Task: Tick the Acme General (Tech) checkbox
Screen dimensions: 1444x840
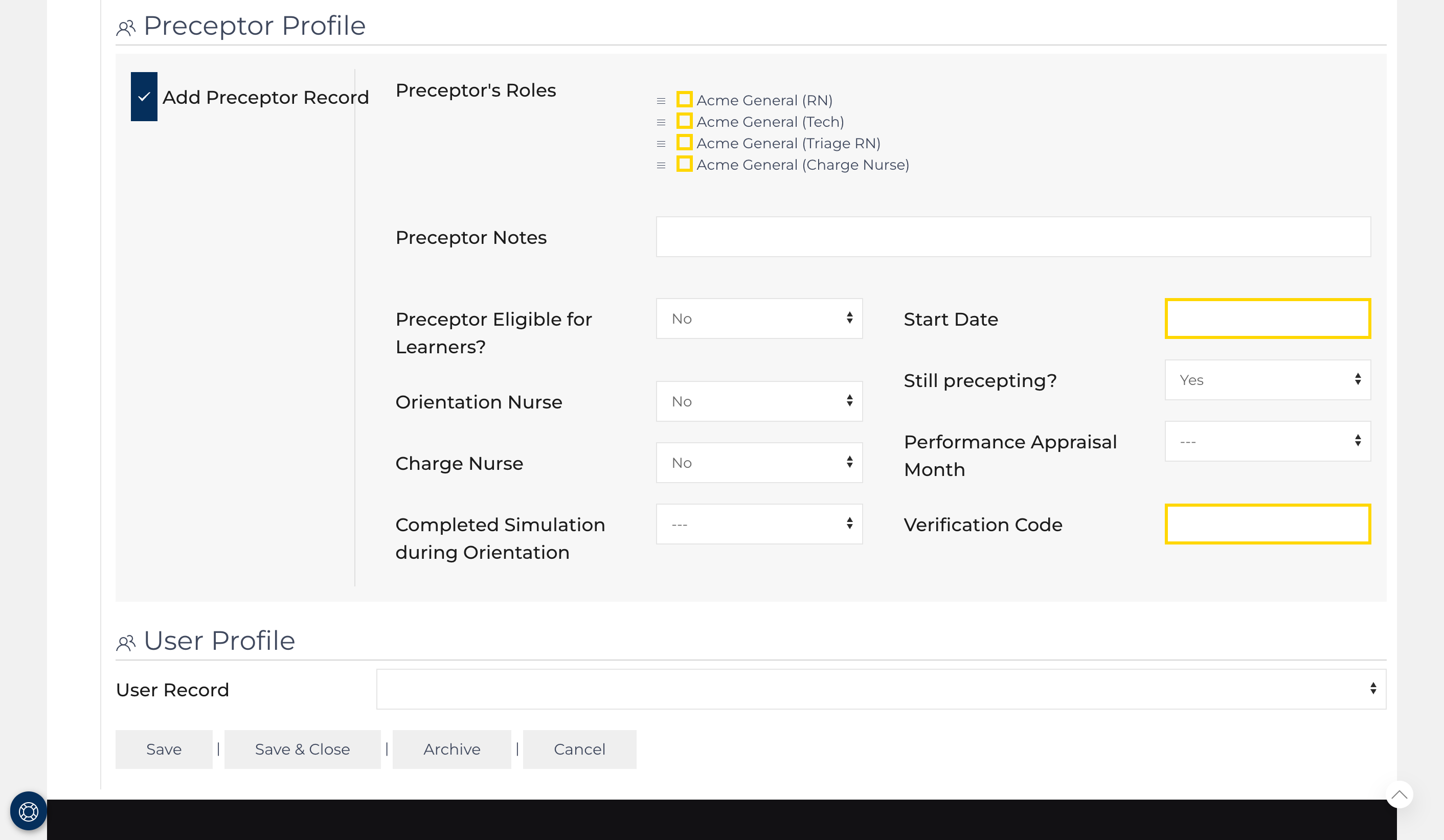Action: 684,121
